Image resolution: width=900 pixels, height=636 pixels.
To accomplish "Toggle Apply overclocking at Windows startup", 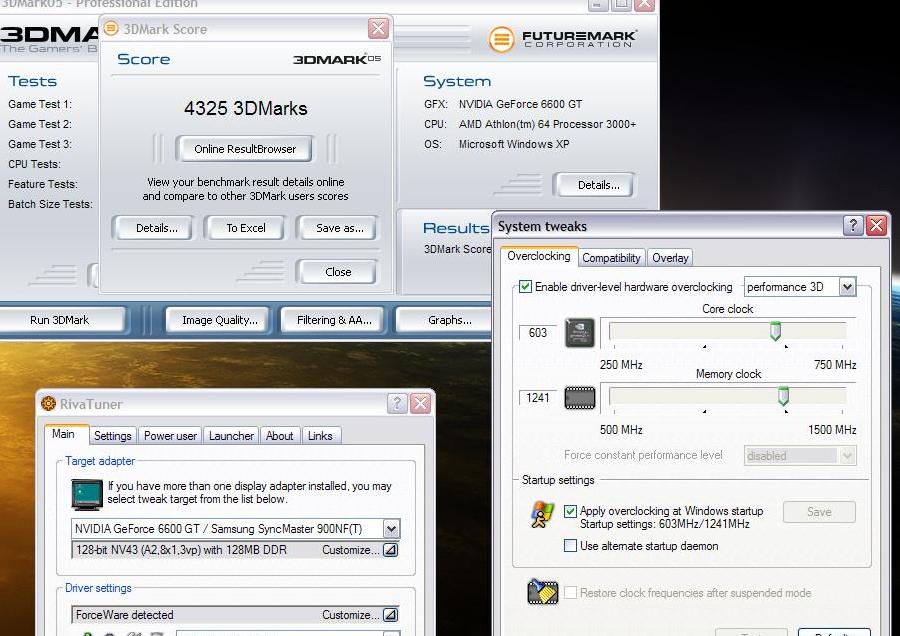I will point(570,511).
